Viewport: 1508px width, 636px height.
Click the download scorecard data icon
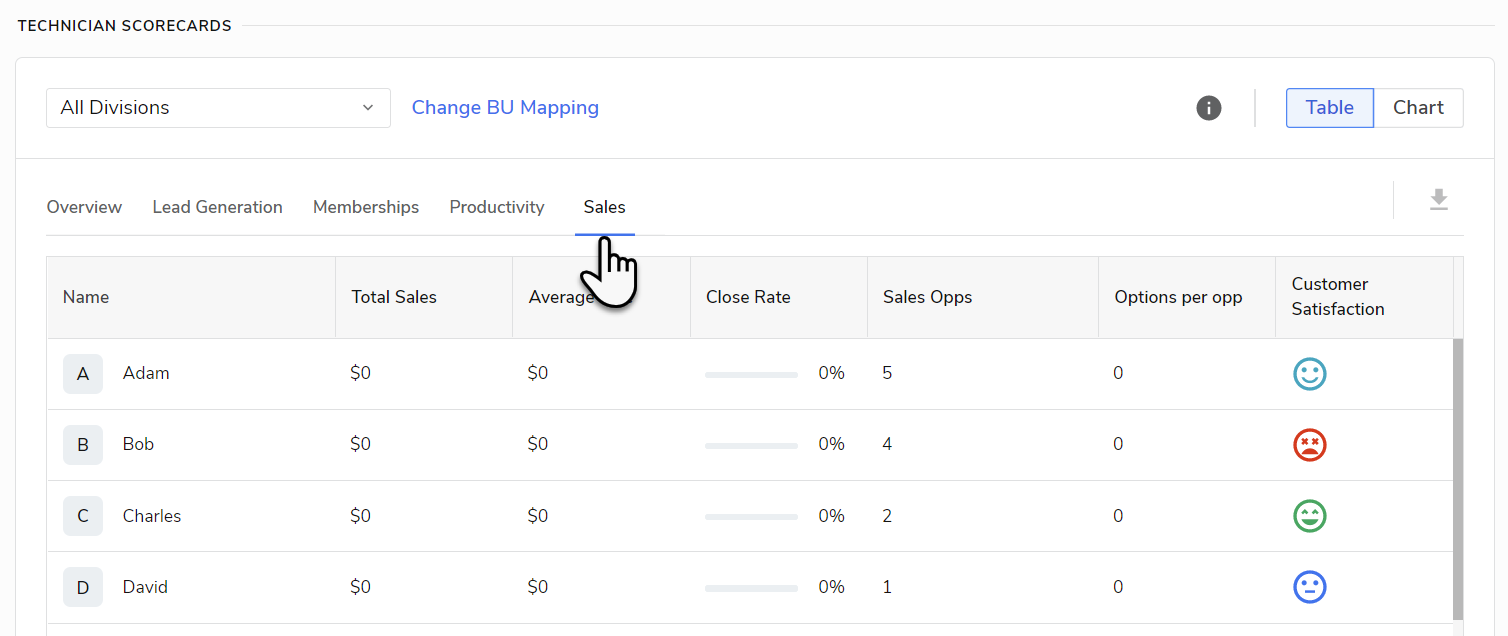click(1439, 199)
